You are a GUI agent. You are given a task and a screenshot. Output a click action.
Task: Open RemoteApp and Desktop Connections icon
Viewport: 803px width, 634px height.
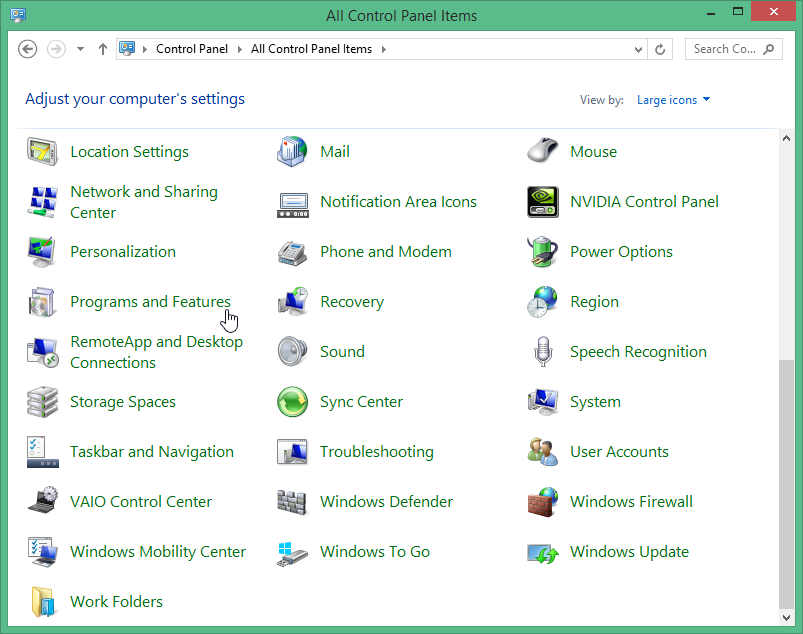click(43, 352)
